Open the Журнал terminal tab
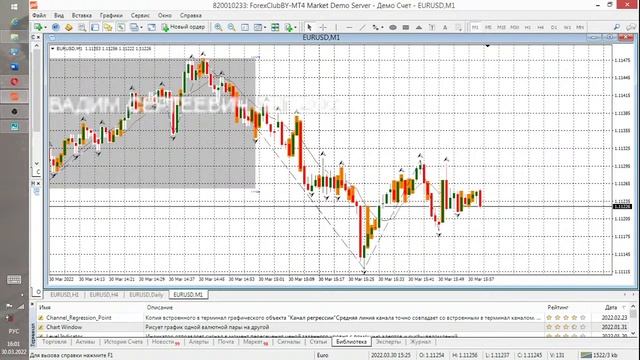The height and width of the screenshot is (360, 640). click(420, 342)
